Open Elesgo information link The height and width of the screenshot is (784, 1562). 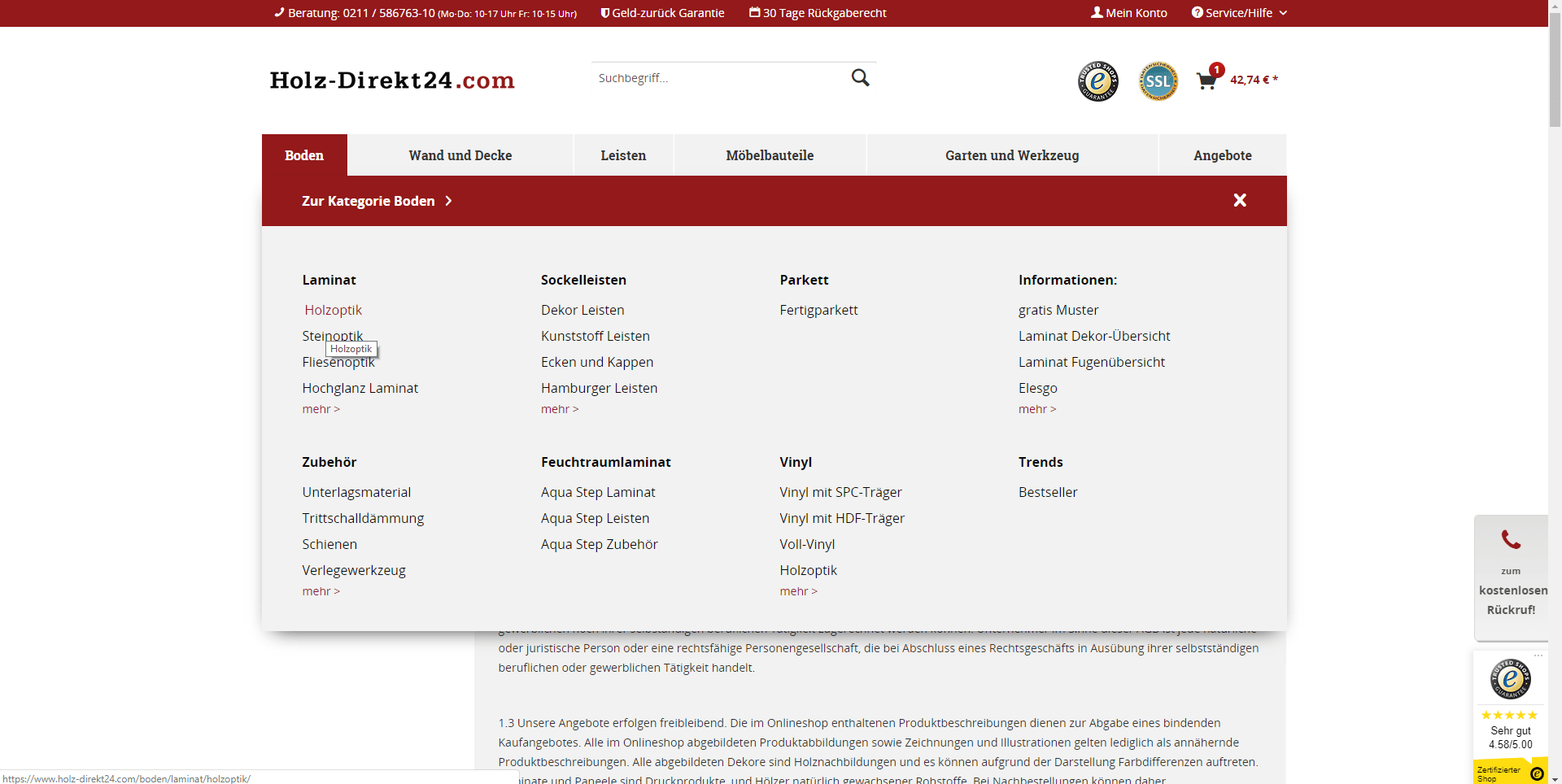coord(1038,388)
